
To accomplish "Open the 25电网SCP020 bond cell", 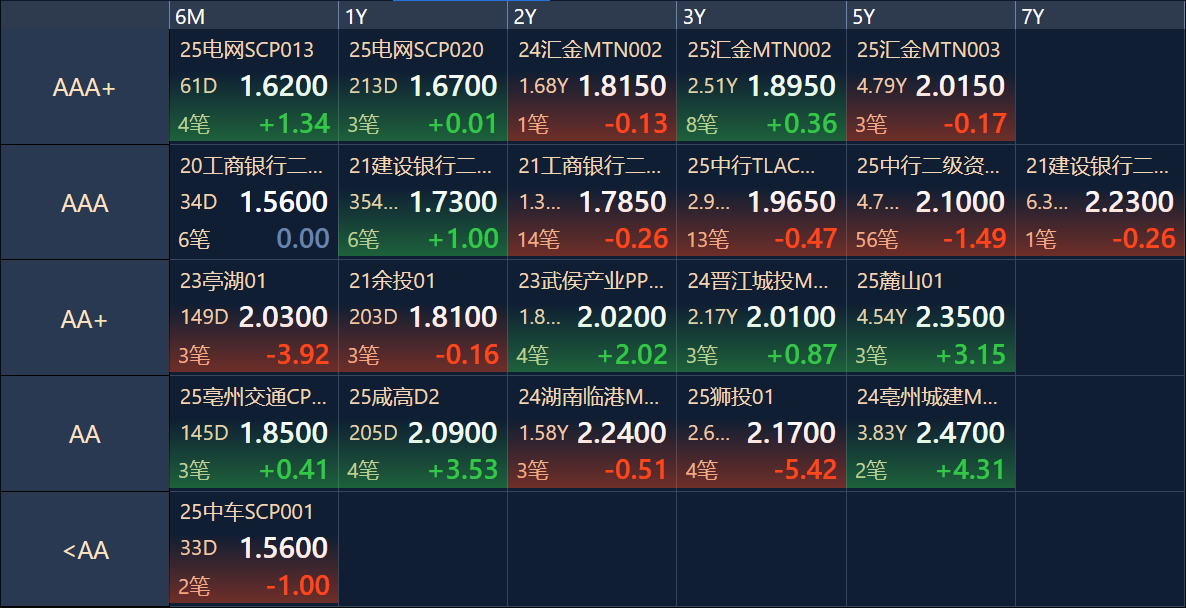I will click(x=423, y=87).
